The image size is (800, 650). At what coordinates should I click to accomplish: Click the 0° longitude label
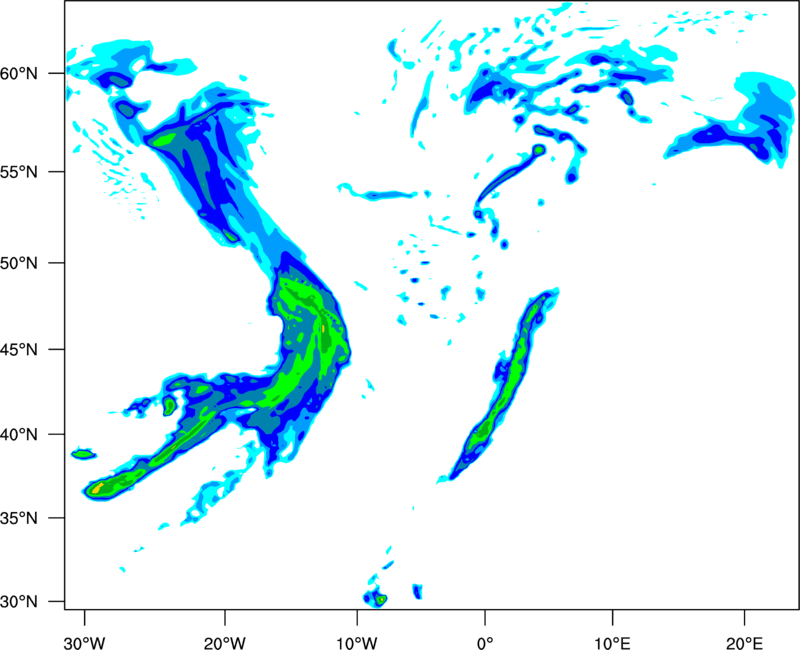tap(485, 643)
